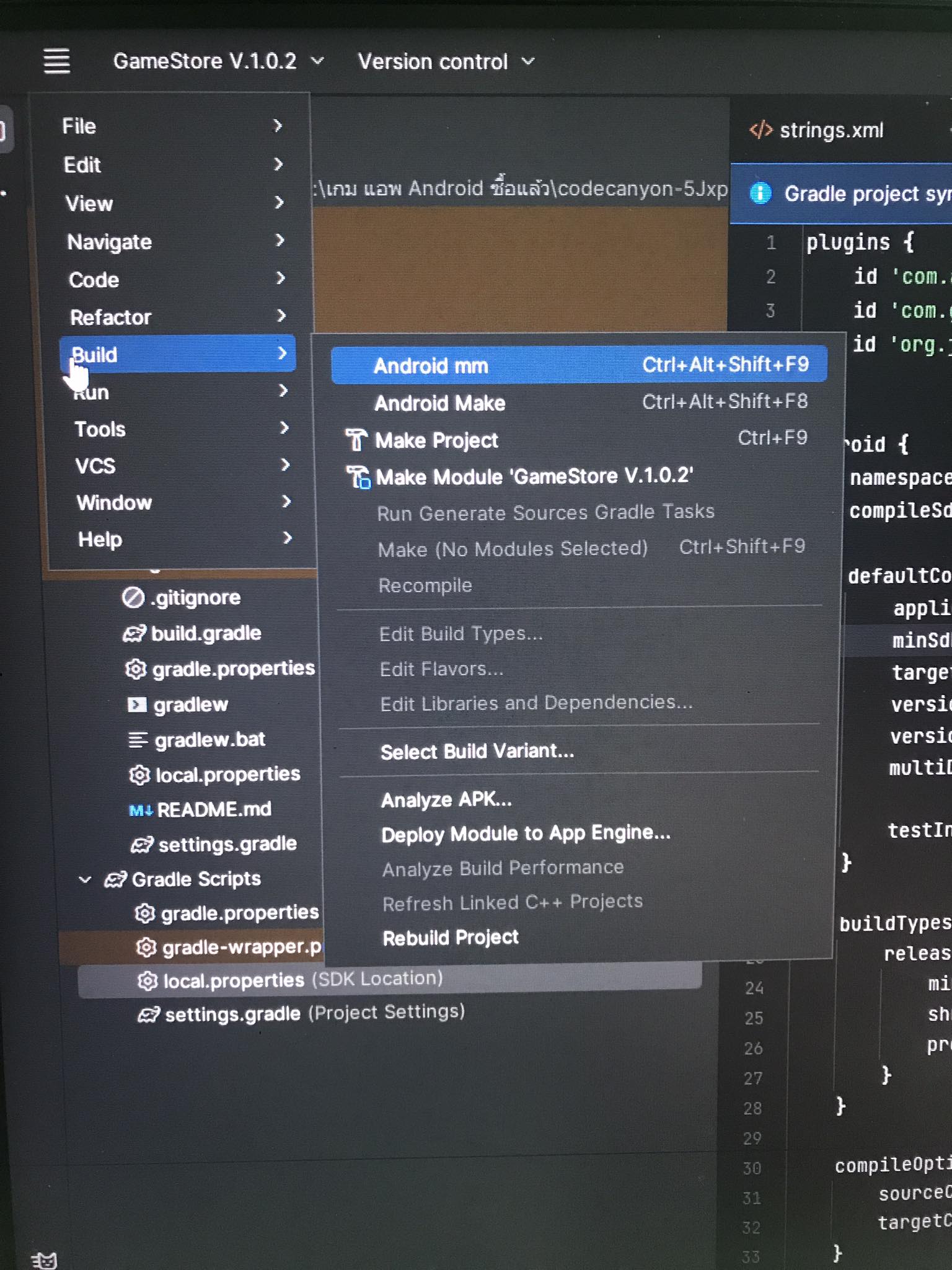Select the root settings.gradle file
The image size is (952, 1270).
pos(214,844)
